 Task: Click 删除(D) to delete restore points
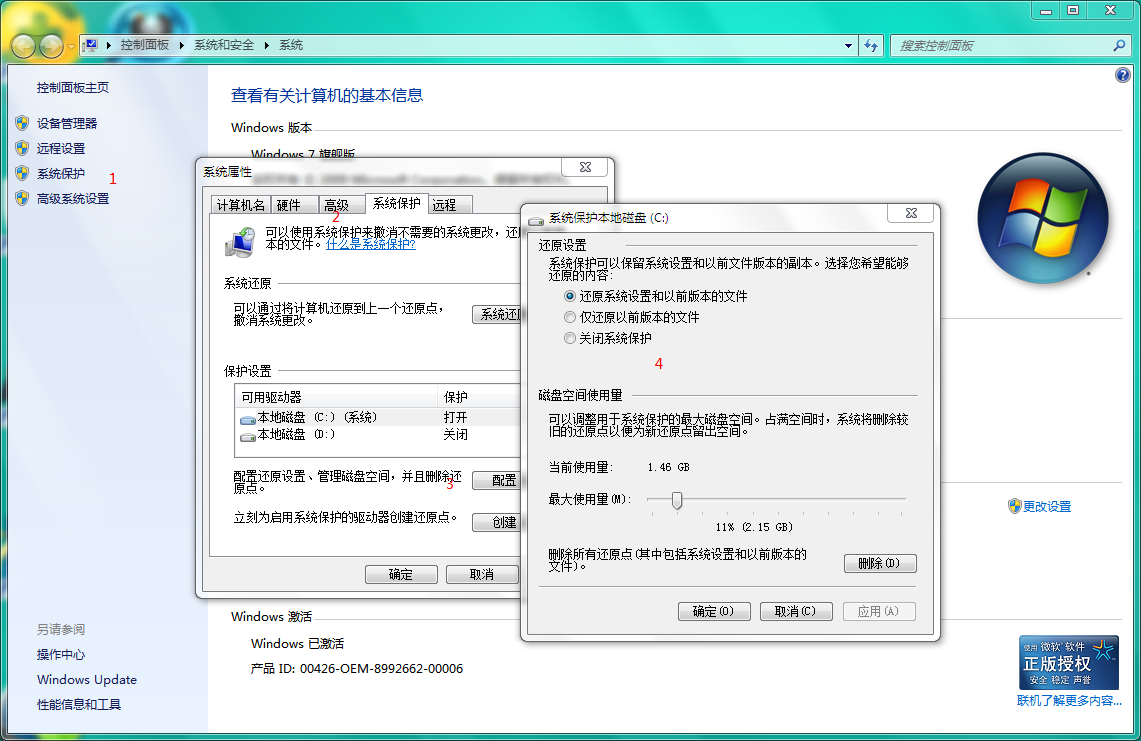(x=880, y=563)
